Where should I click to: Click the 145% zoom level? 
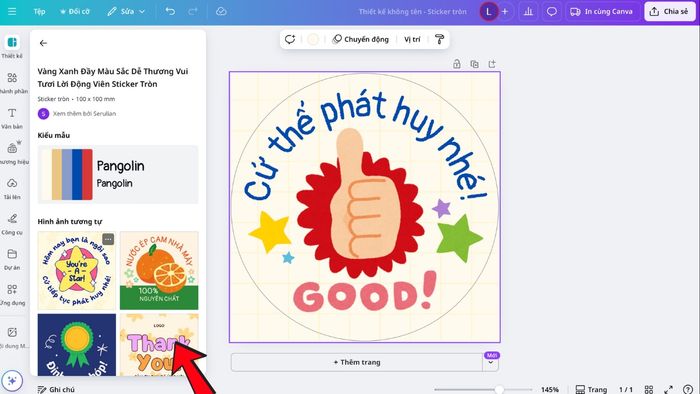pos(550,390)
